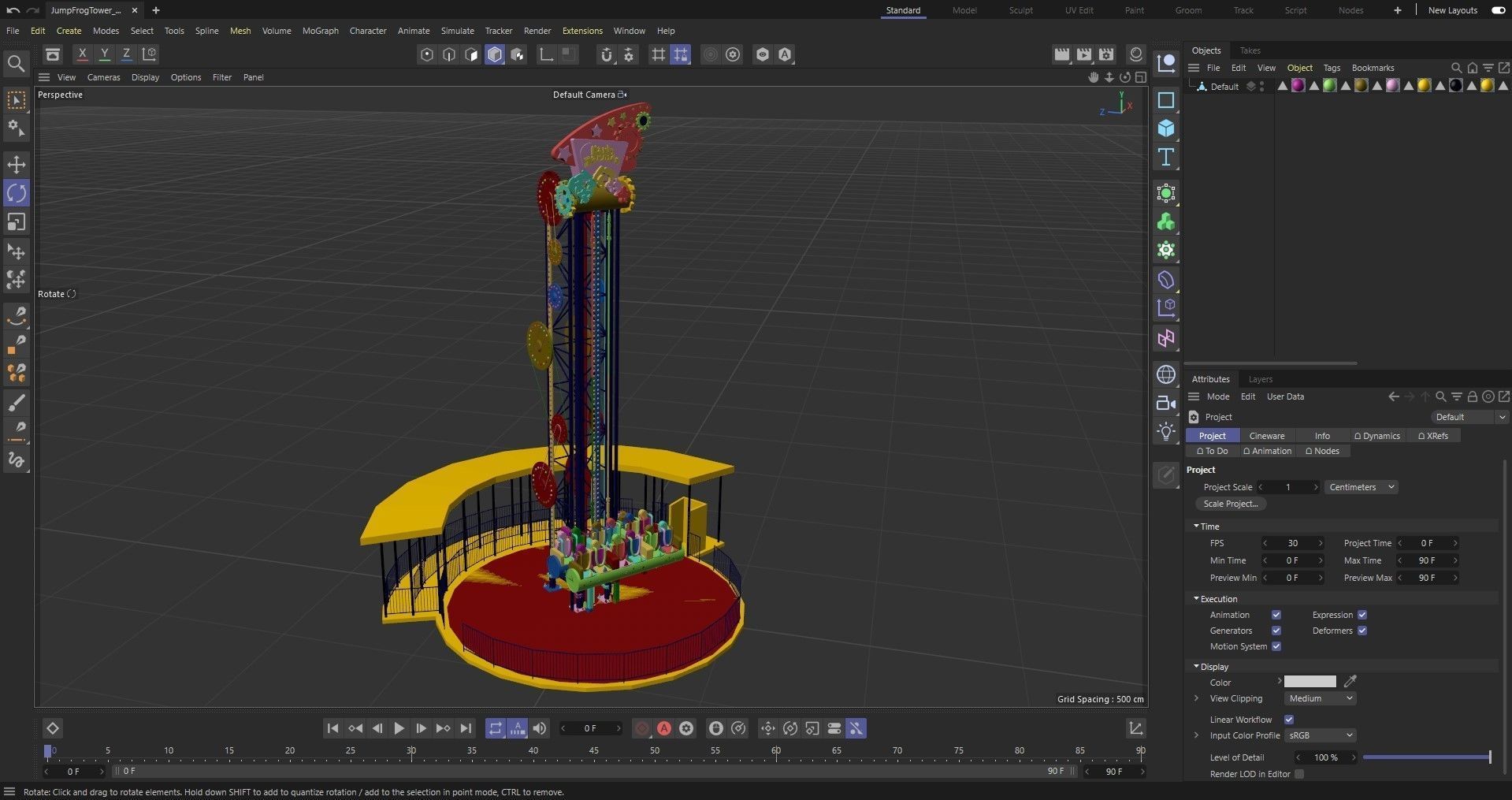This screenshot has width=1512, height=800.
Task: Select the Move tool in left toolbar
Action: pyautogui.click(x=17, y=165)
